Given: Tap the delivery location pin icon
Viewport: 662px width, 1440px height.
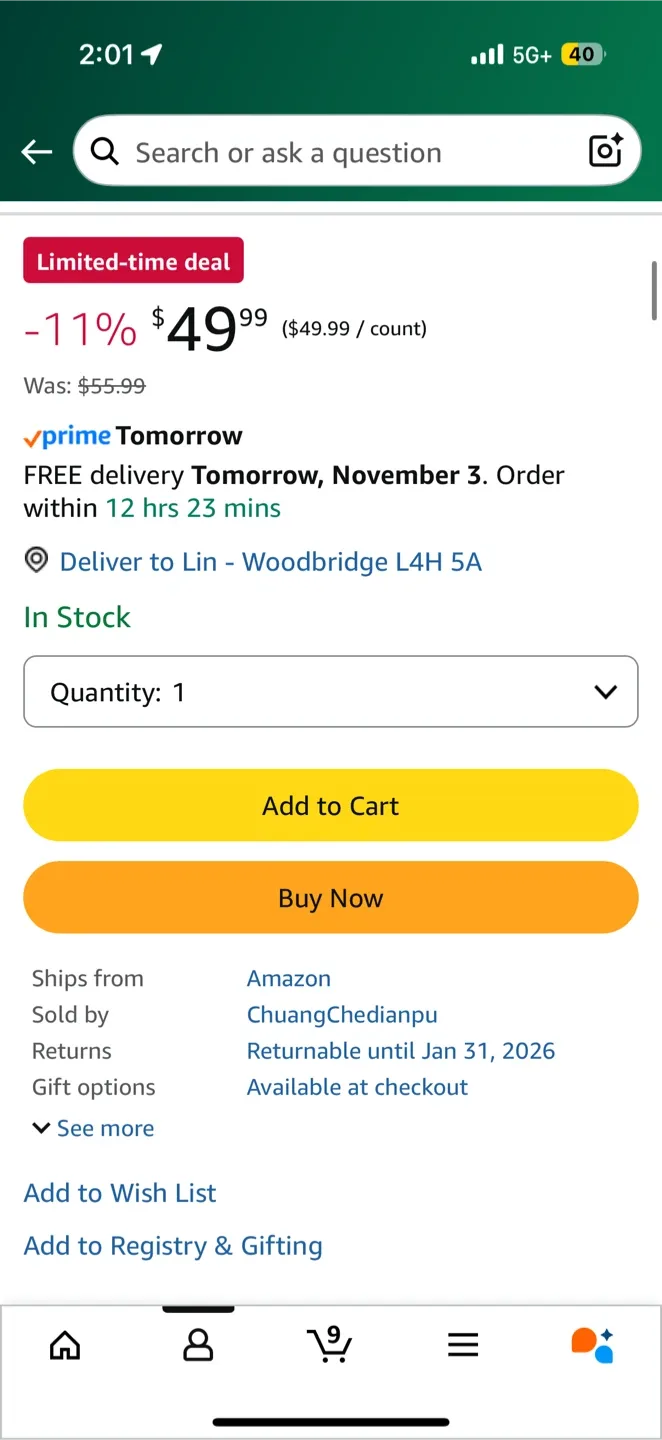Looking at the screenshot, I should click(36, 561).
